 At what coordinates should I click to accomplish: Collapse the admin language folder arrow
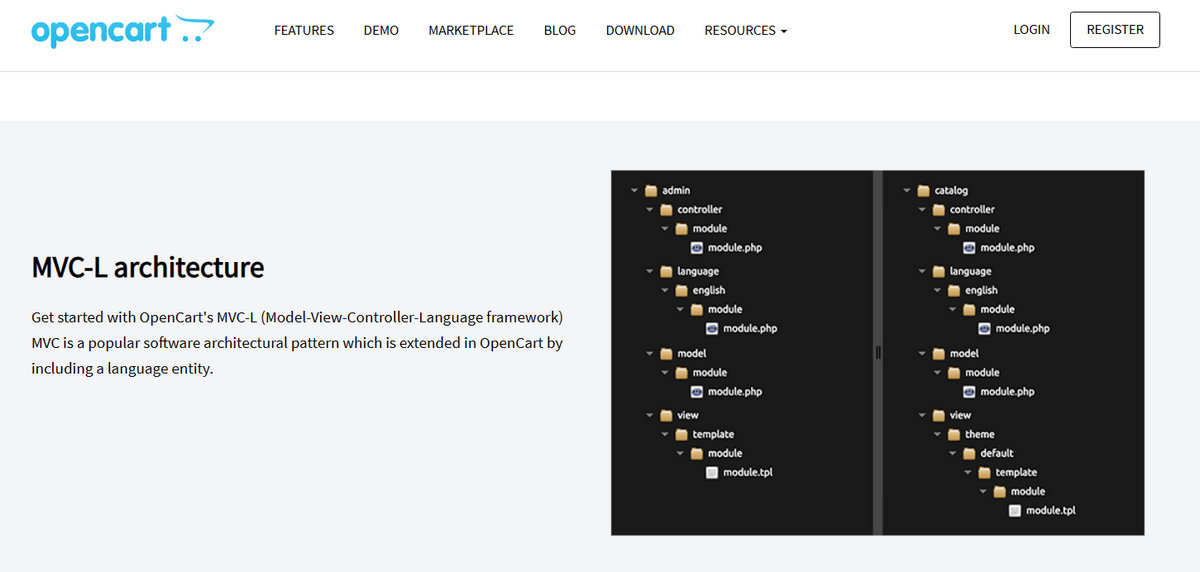pyautogui.click(x=649, y=271)
